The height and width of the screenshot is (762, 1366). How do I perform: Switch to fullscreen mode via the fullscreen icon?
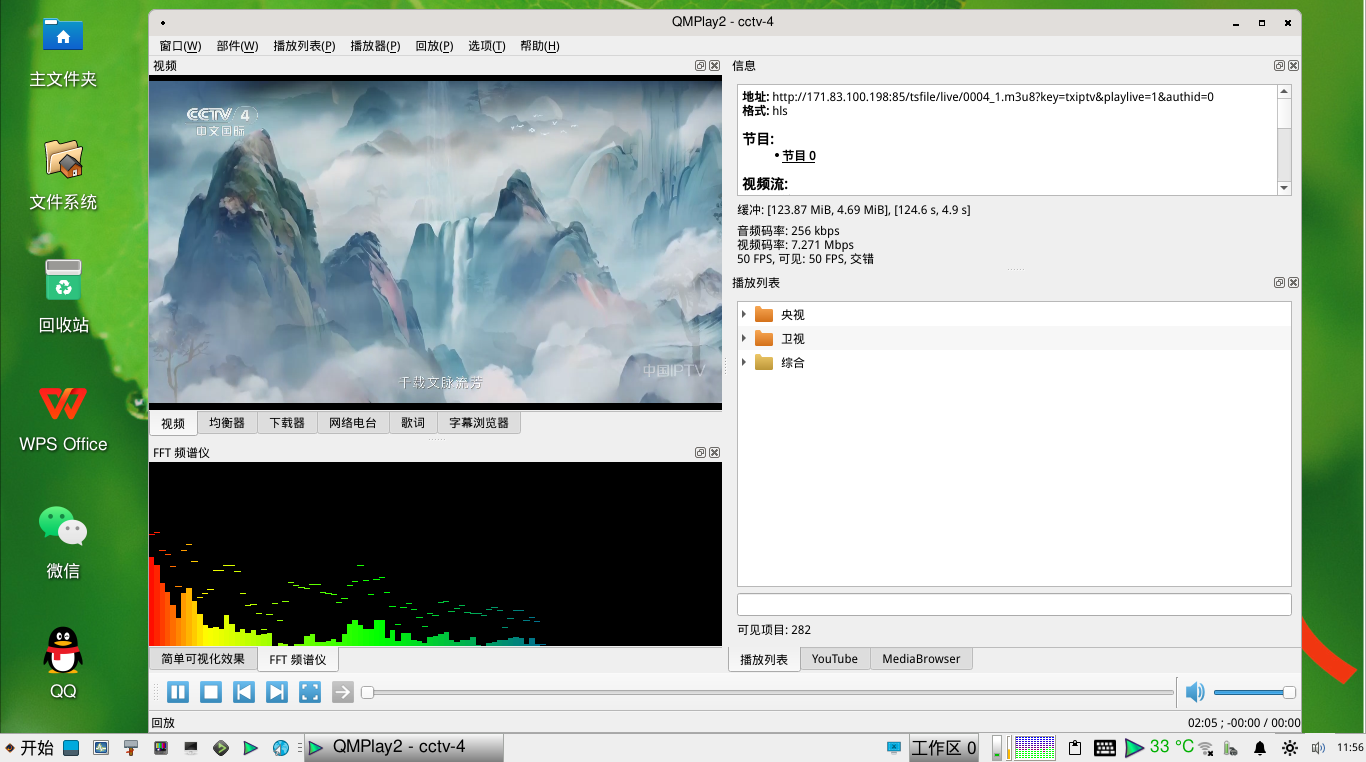tap(309, 691)
